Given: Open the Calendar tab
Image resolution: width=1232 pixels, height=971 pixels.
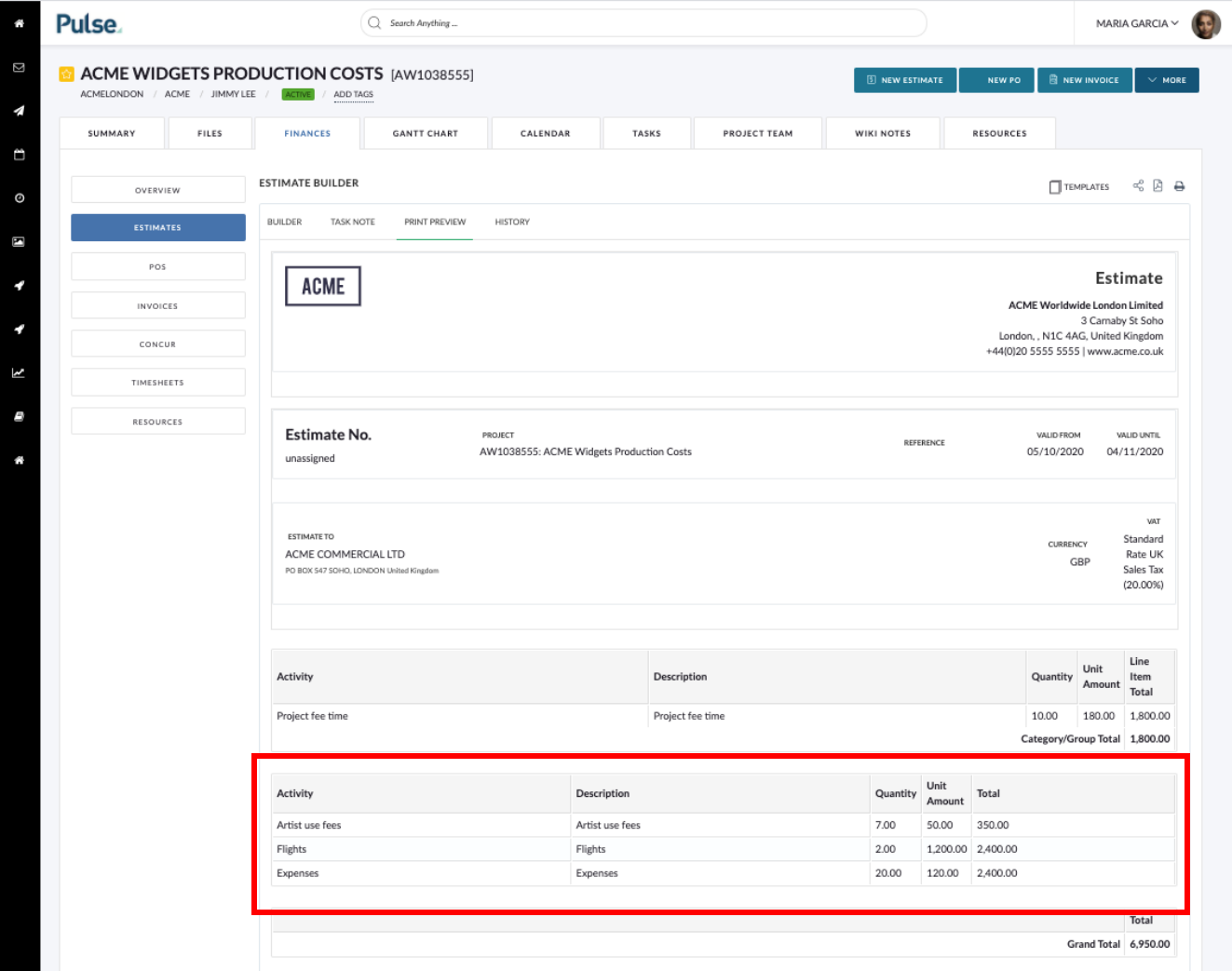Looking at the screenshot, I should tap(546, 133).
